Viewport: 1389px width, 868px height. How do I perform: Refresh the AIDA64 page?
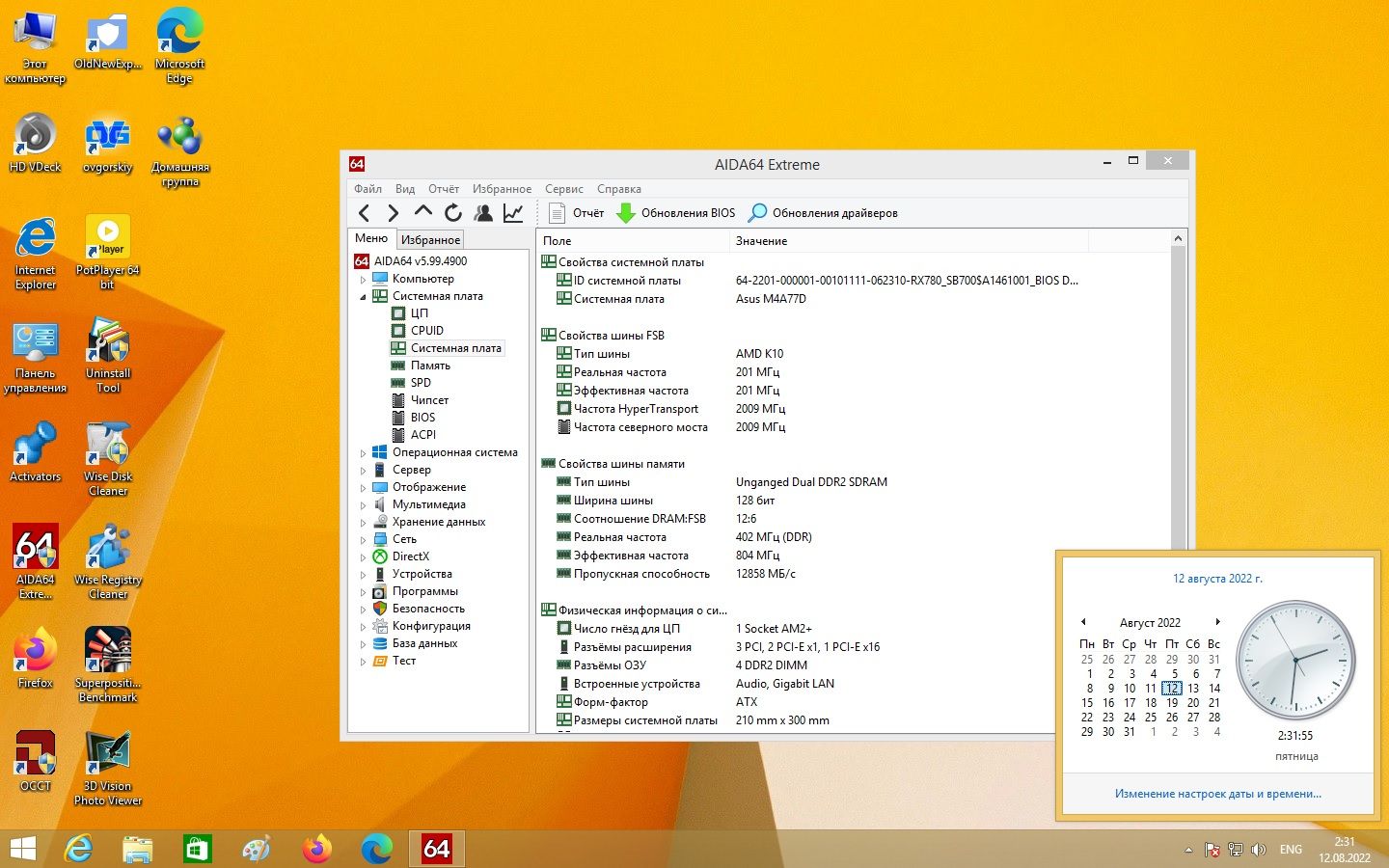tap(453, 213)
